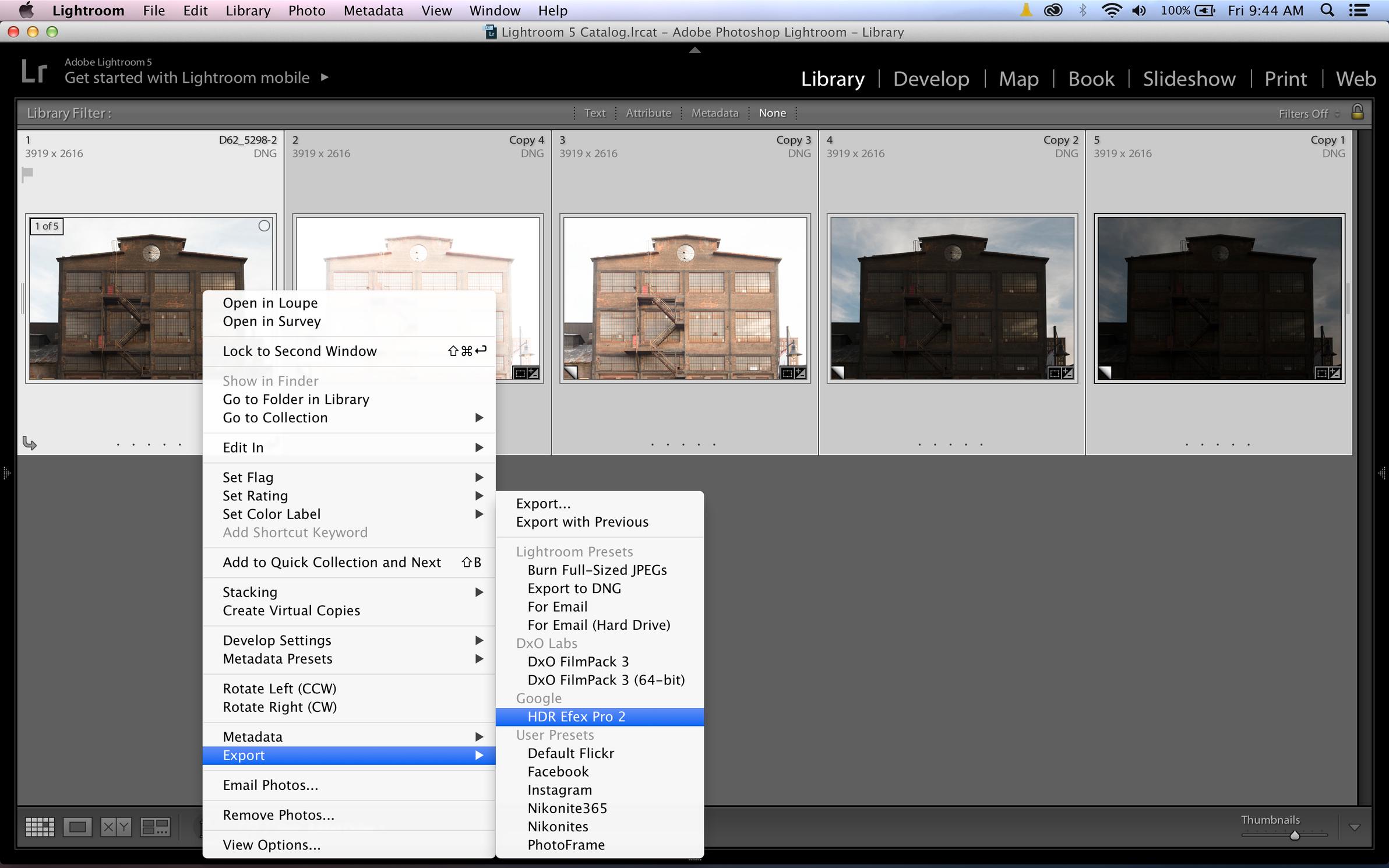Screen dimensions: 1389x868
Task: Click crop badge on Copy 3 thumbnail
Action: pos(787,373)
